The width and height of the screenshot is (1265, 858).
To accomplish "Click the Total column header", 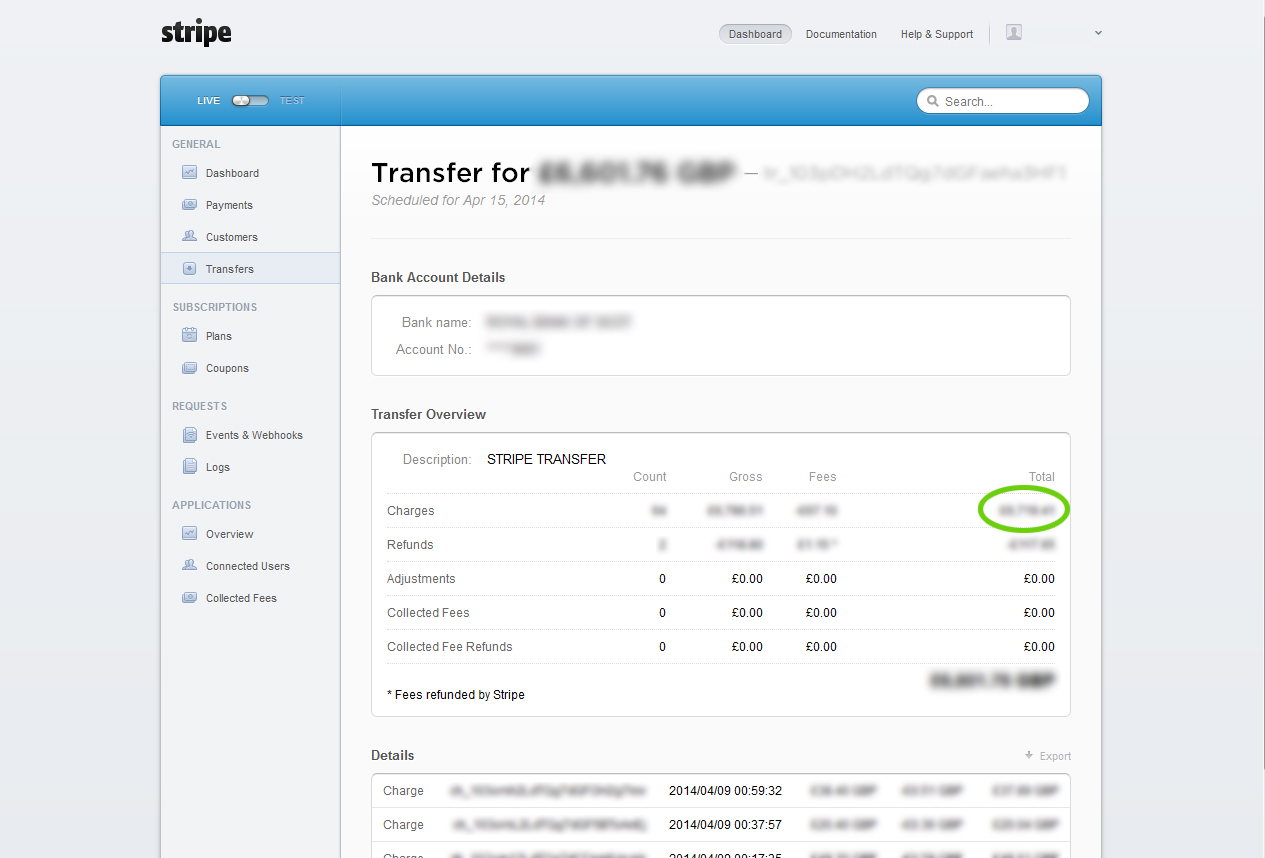I will click(x=1042, y=477).
